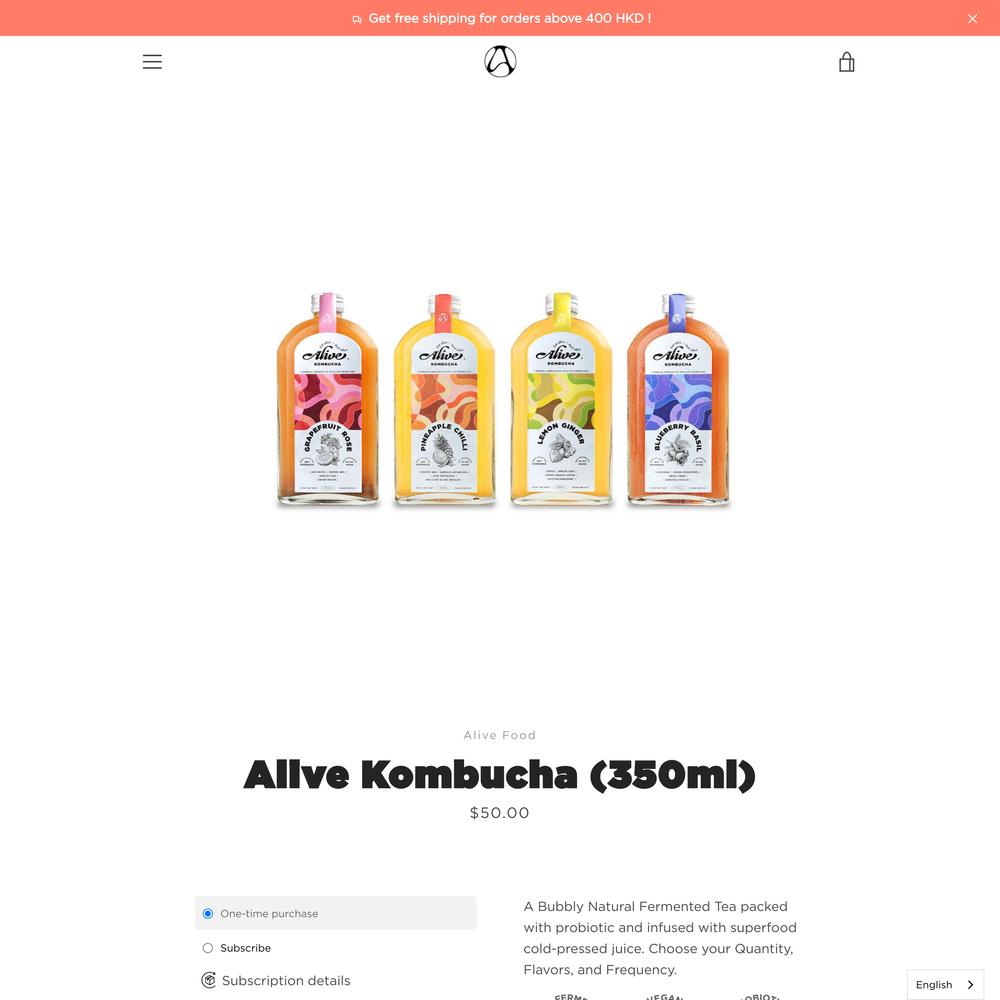Click the One-time purchase label text
1000x1000 pixels.
click(269, 913)
